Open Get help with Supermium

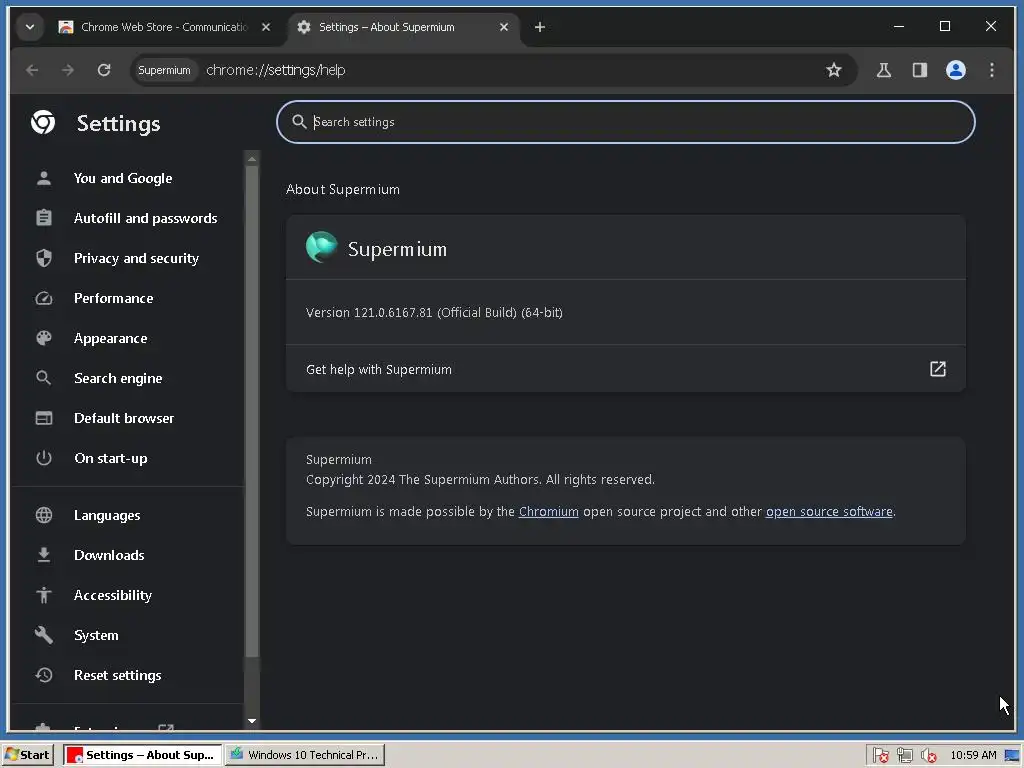point(626,369)
